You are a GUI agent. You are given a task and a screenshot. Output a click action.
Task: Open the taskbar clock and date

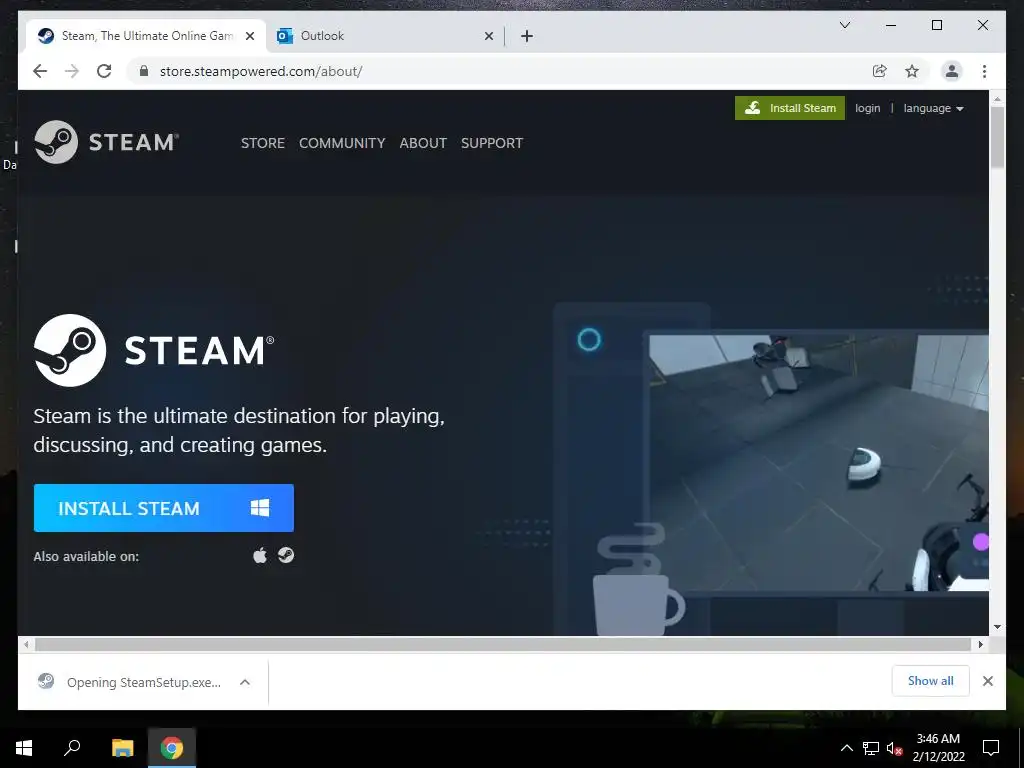(x=938, y=748)
